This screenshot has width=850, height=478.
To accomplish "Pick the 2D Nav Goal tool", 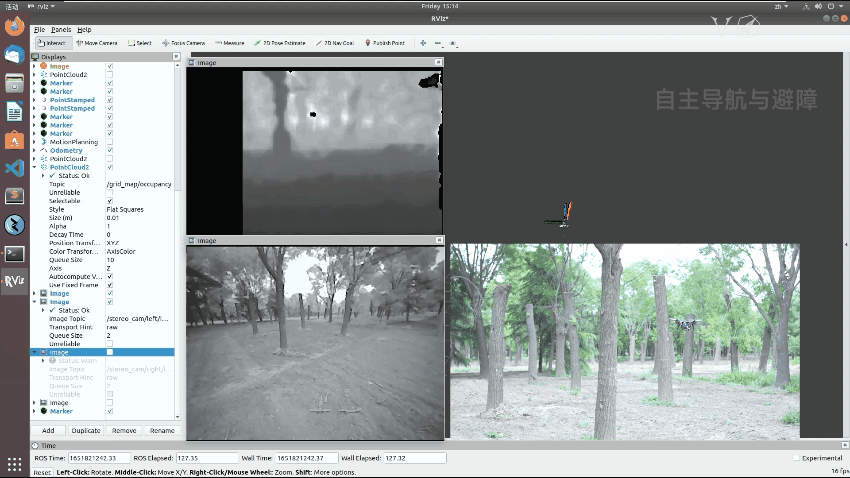I will point(337,43).
